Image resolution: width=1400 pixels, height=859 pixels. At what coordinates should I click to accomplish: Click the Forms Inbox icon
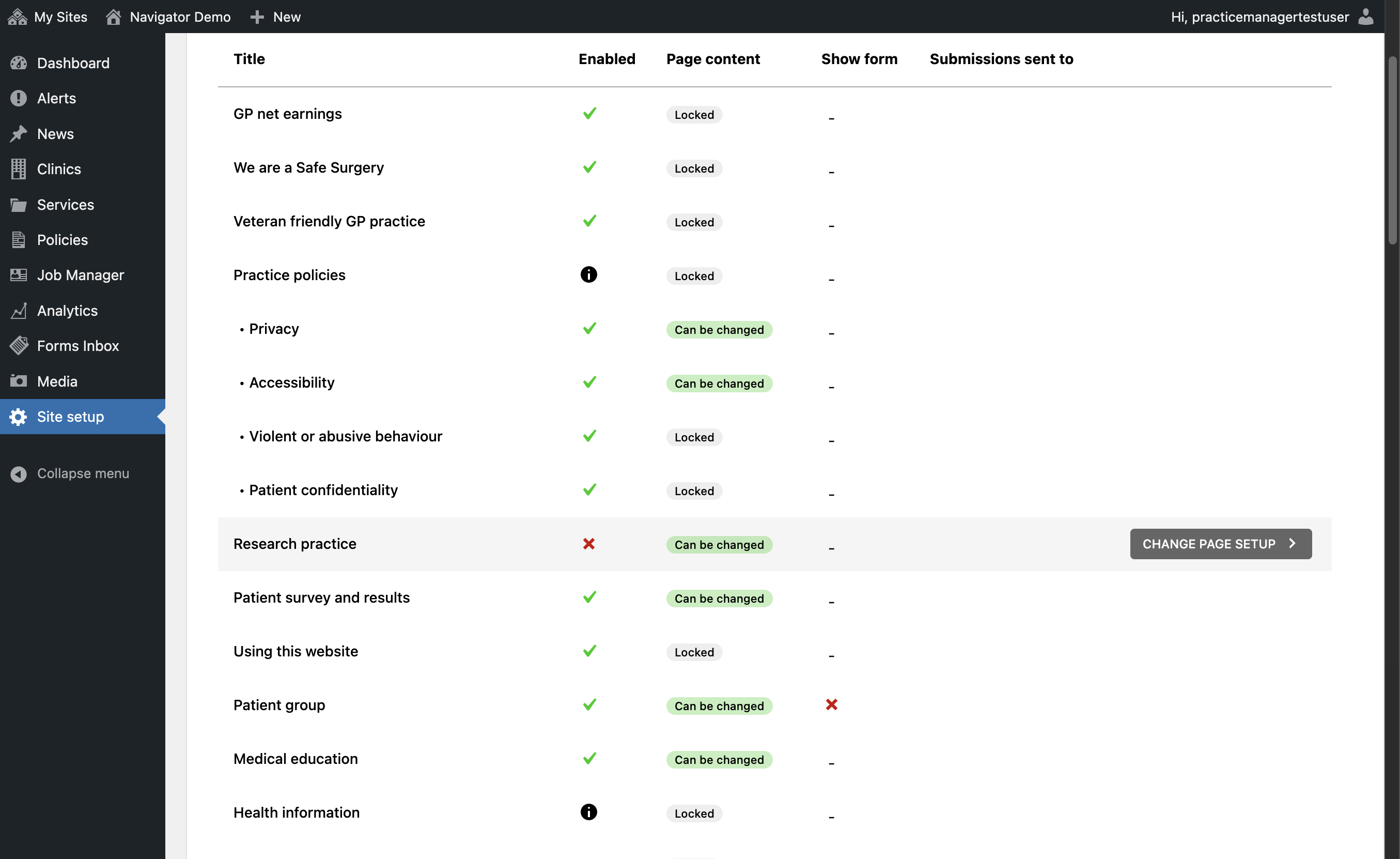18,346
